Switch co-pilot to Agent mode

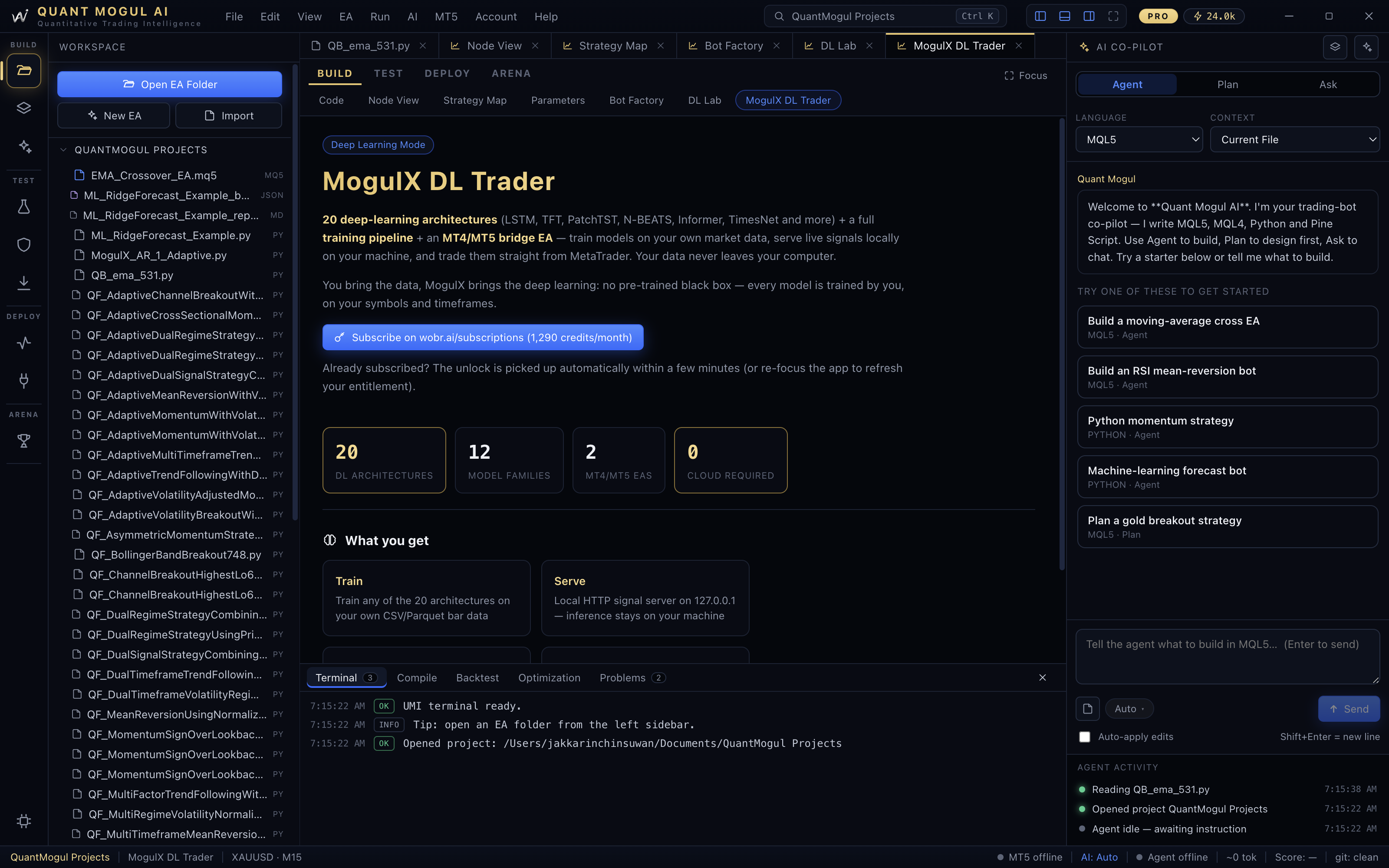[1127, 84]
